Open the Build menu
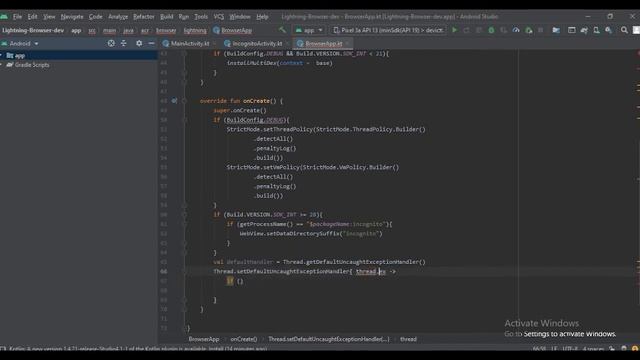 pos(167,17)
